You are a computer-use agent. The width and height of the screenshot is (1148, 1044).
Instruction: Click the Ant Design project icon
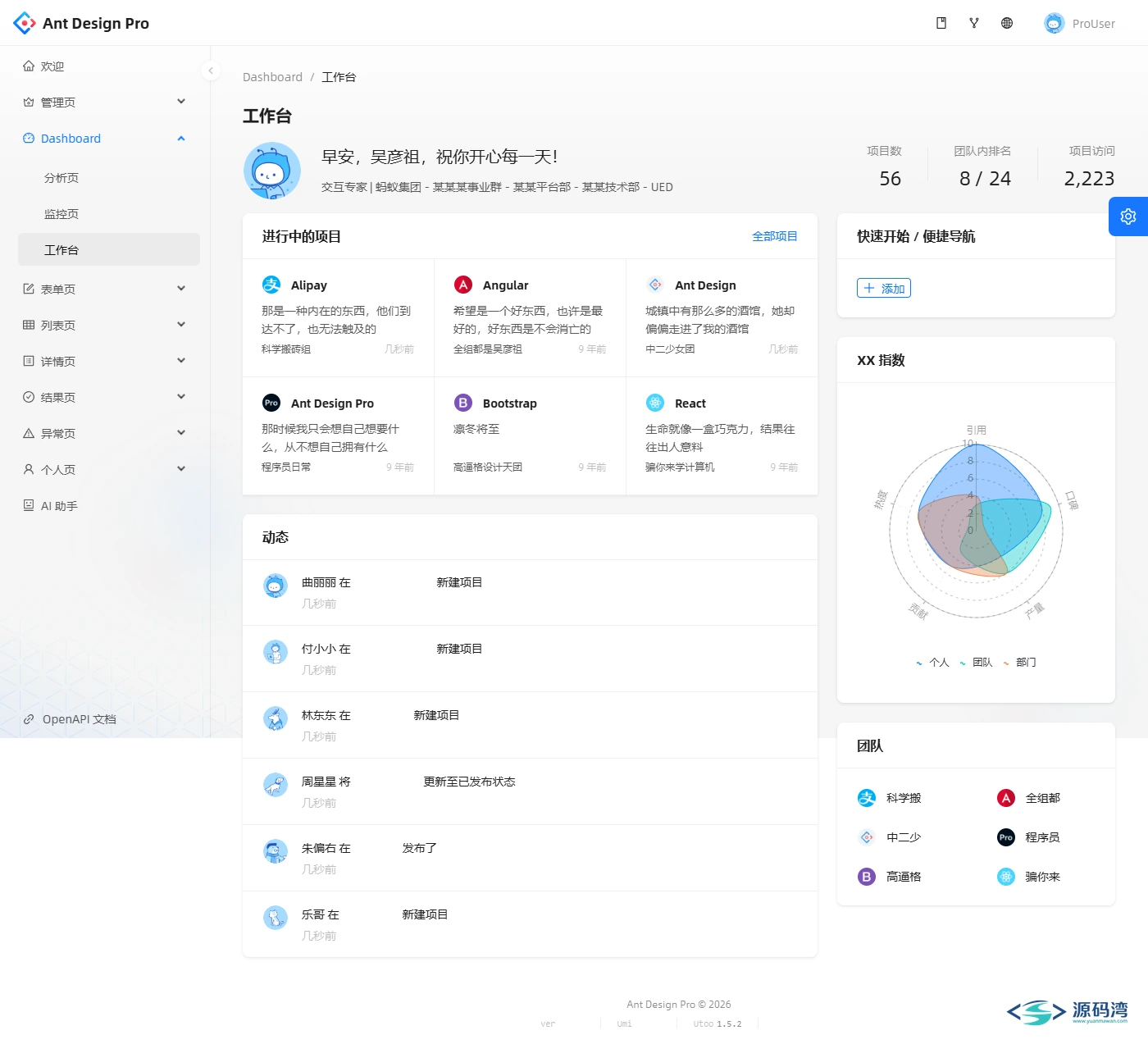coord(655,285)
